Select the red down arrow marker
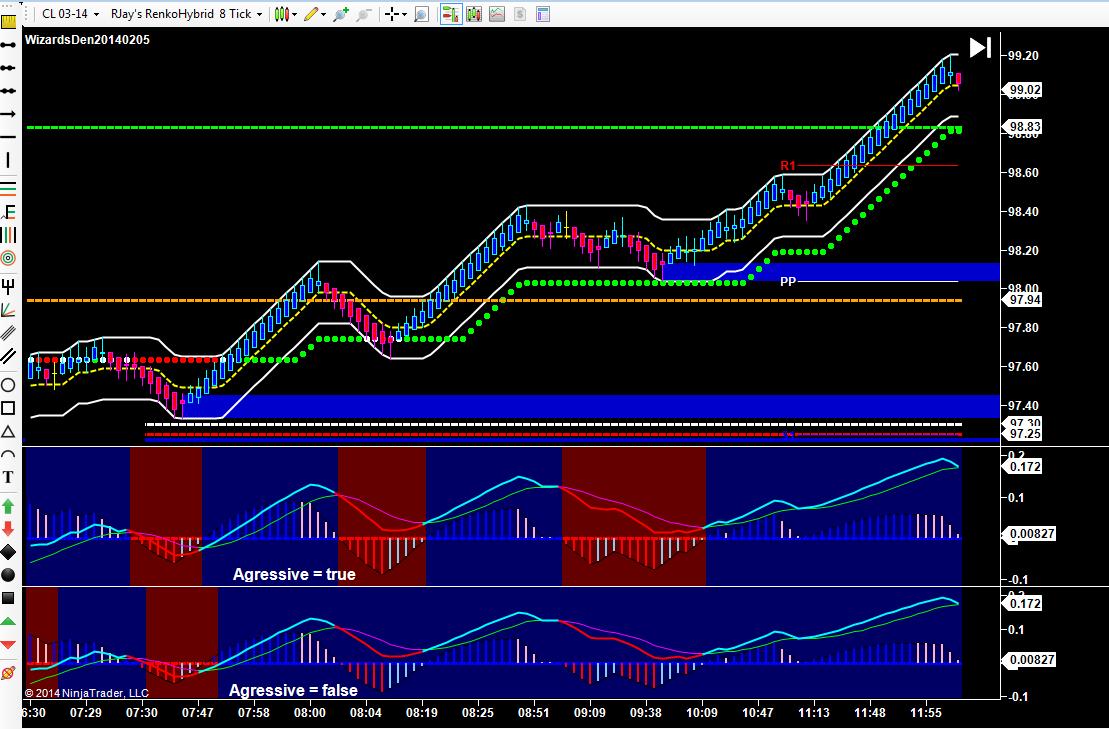 (x=8, y=529)
